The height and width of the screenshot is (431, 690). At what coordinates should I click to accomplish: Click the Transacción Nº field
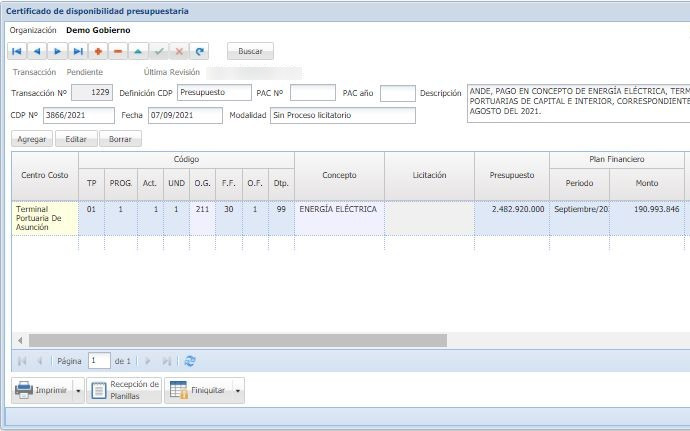pyautogui.click(x=92, y=92)
